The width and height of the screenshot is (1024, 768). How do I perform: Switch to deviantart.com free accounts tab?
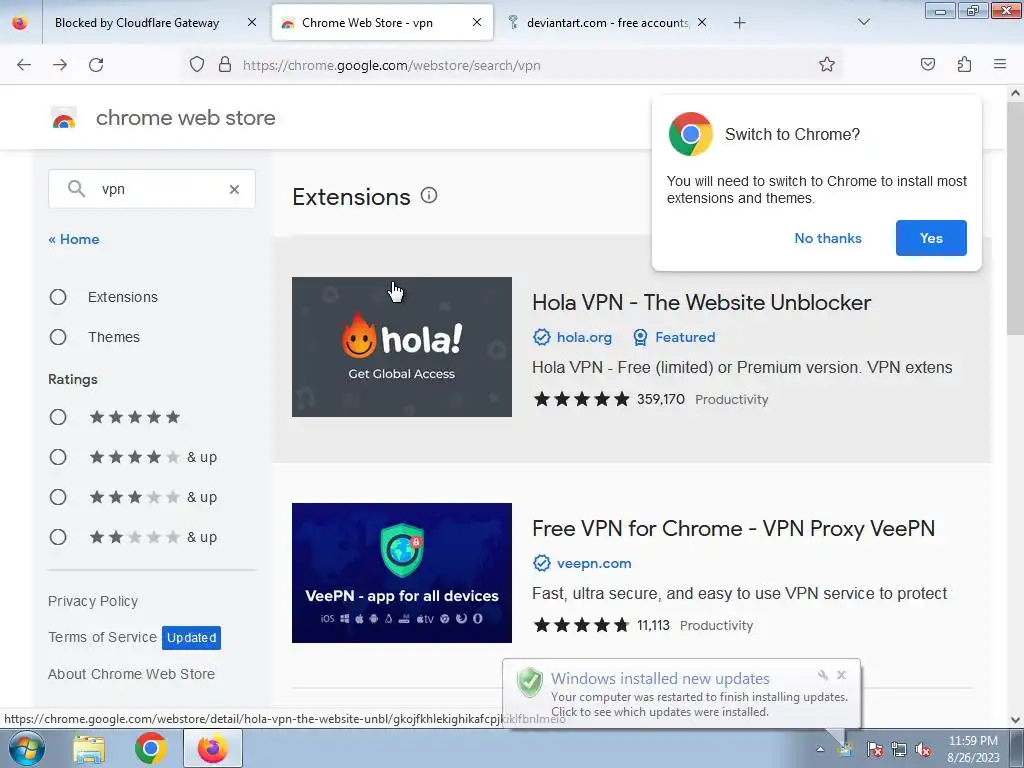point(607,23)
